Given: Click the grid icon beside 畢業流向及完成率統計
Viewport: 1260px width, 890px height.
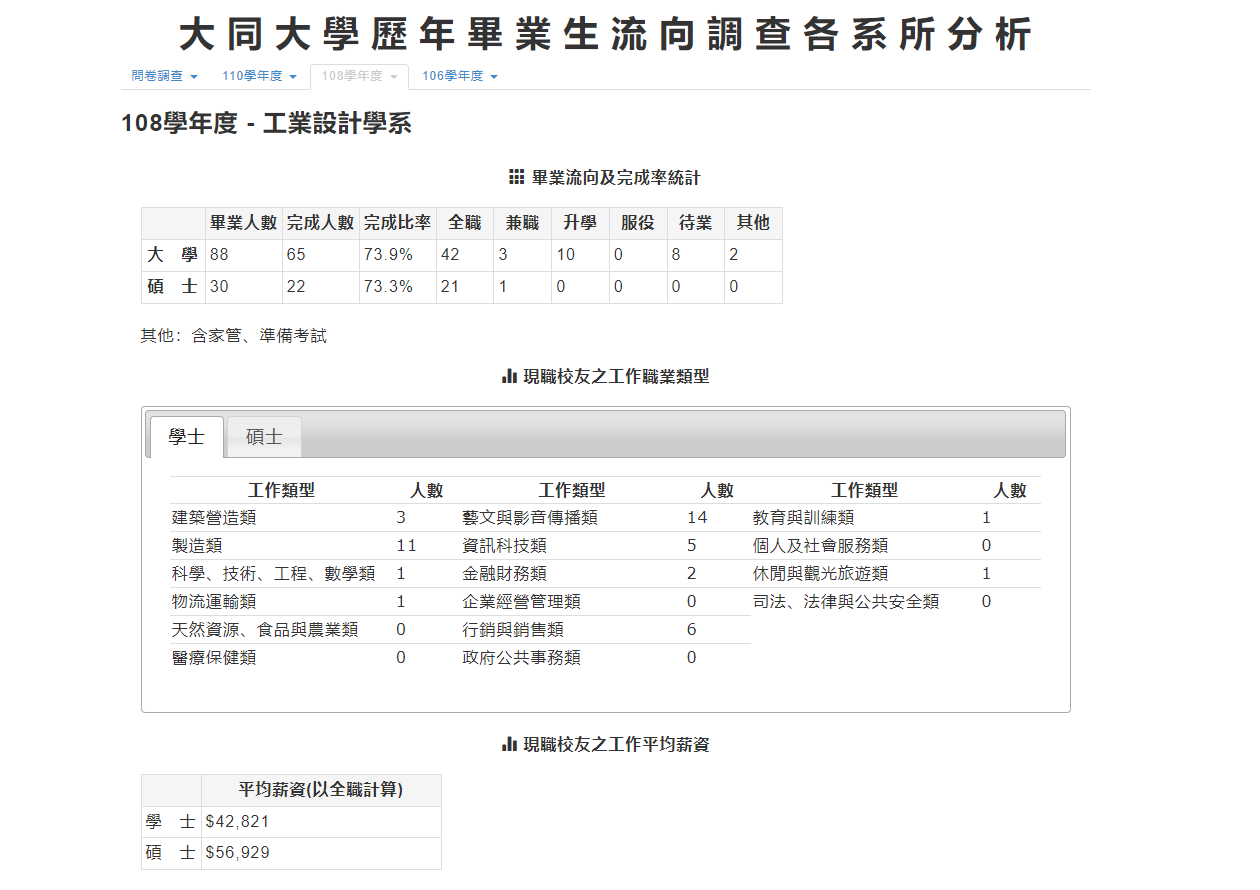Looking at the screenshot, I should 516,178.
